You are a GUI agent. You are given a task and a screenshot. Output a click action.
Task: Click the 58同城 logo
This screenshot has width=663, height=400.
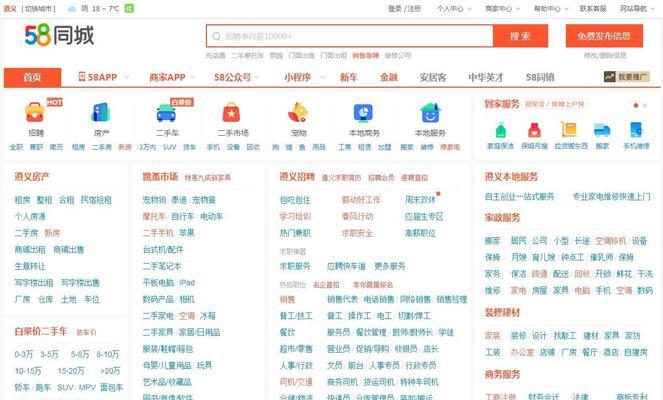(59, 35)
